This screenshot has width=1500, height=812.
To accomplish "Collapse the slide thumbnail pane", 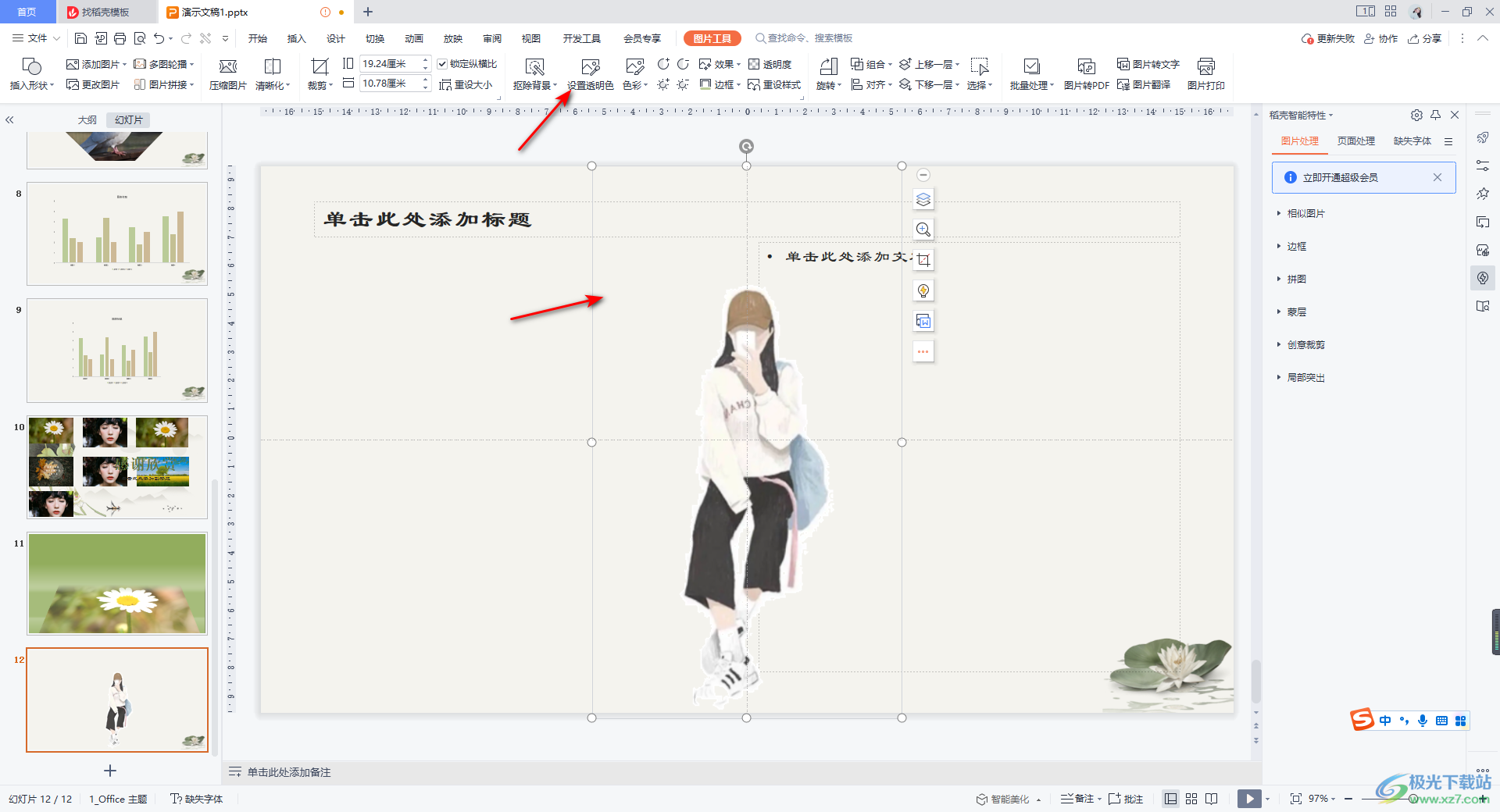I will point(9,119).
